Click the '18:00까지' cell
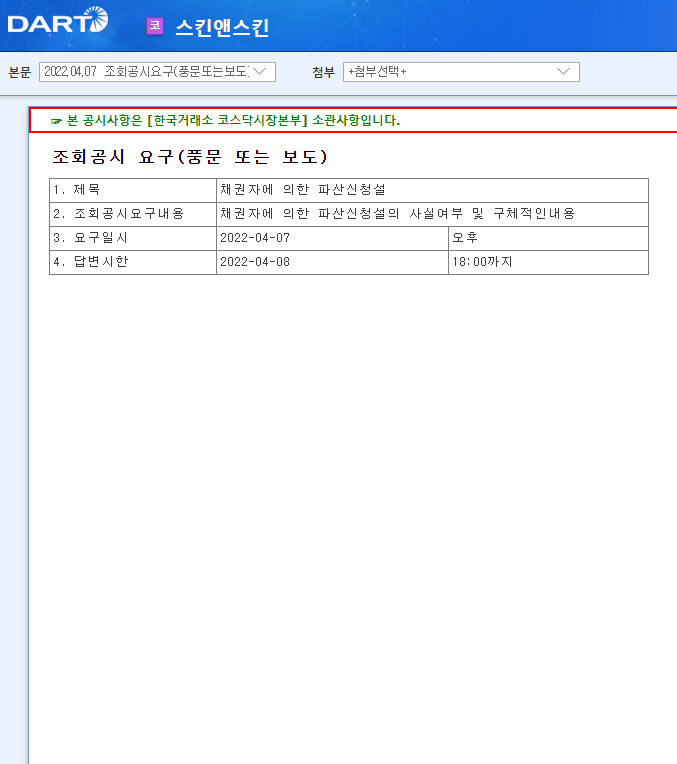This screenshot has height=764, width=677. tap(548, 263)
